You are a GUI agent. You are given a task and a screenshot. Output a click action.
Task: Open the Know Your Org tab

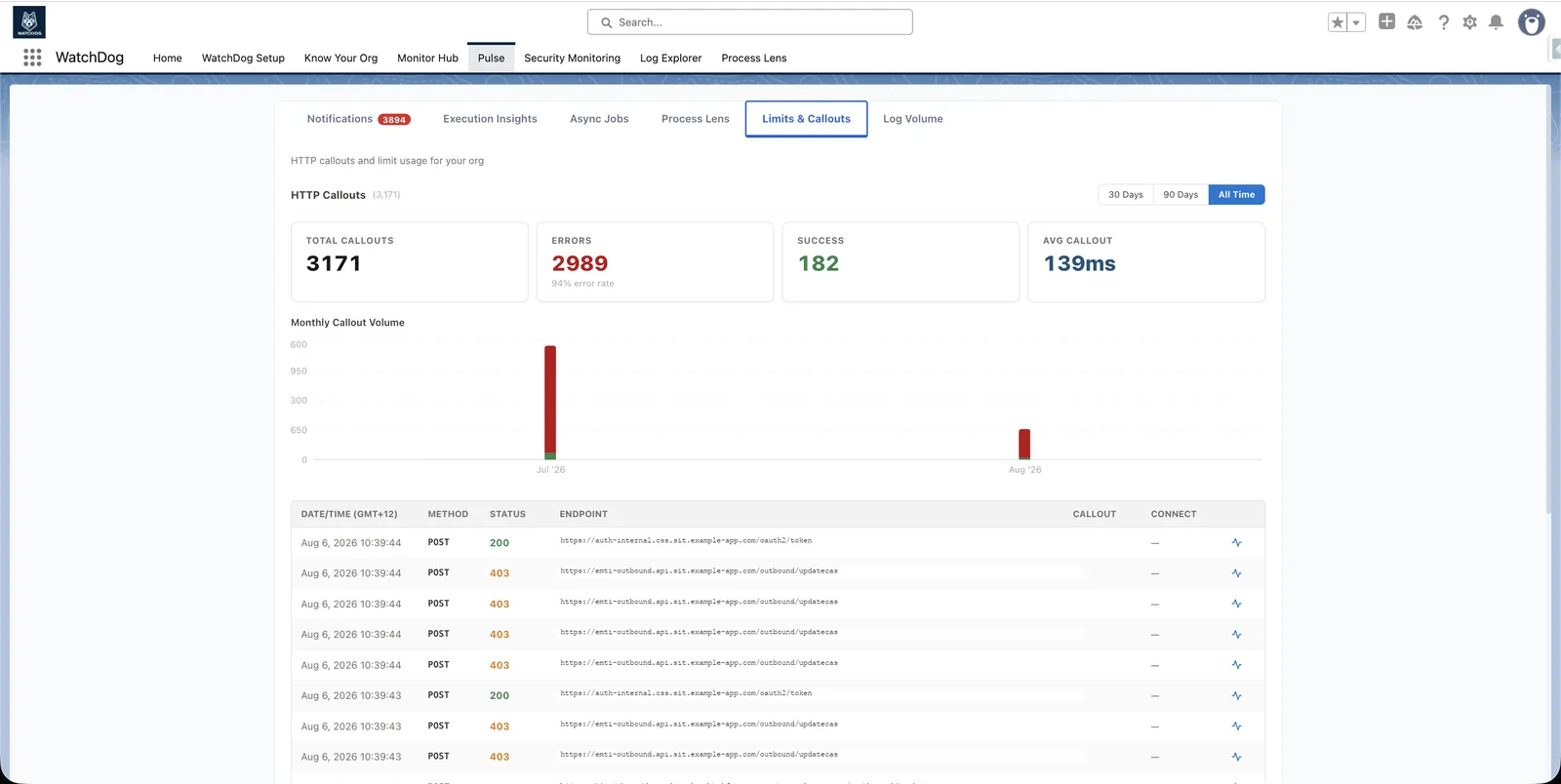pyautogui.click(x=340, y=58)
